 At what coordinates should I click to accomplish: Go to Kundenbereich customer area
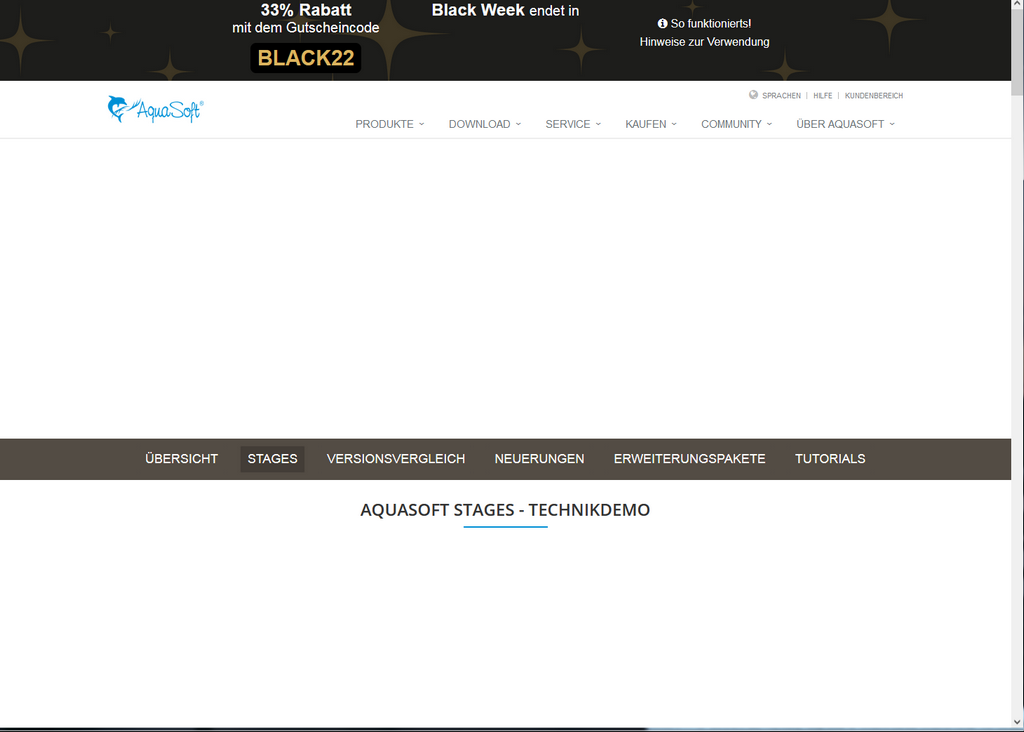(x=873, y=96)
